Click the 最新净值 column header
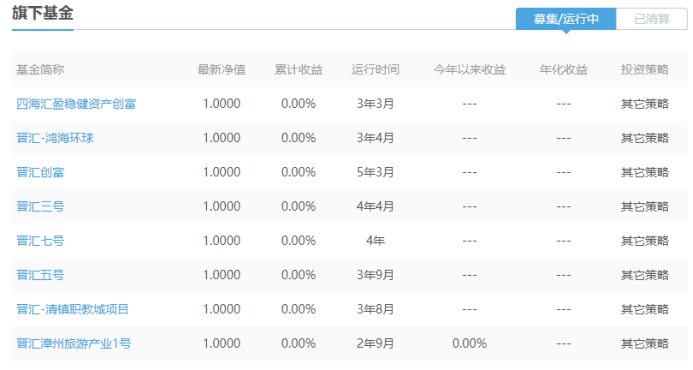This screenshot has height=370, width=693. (221, 69)
